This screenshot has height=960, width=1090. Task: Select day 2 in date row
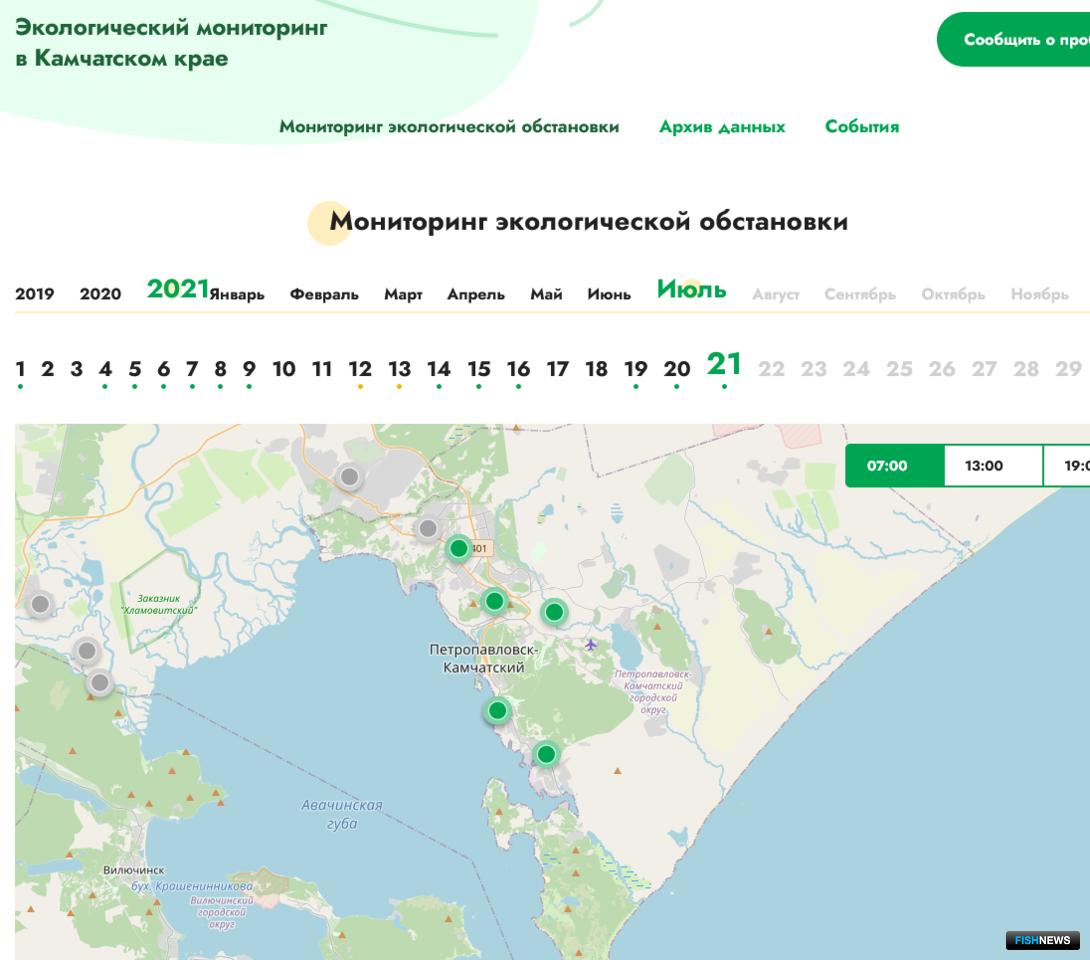[x=47, y=369]
